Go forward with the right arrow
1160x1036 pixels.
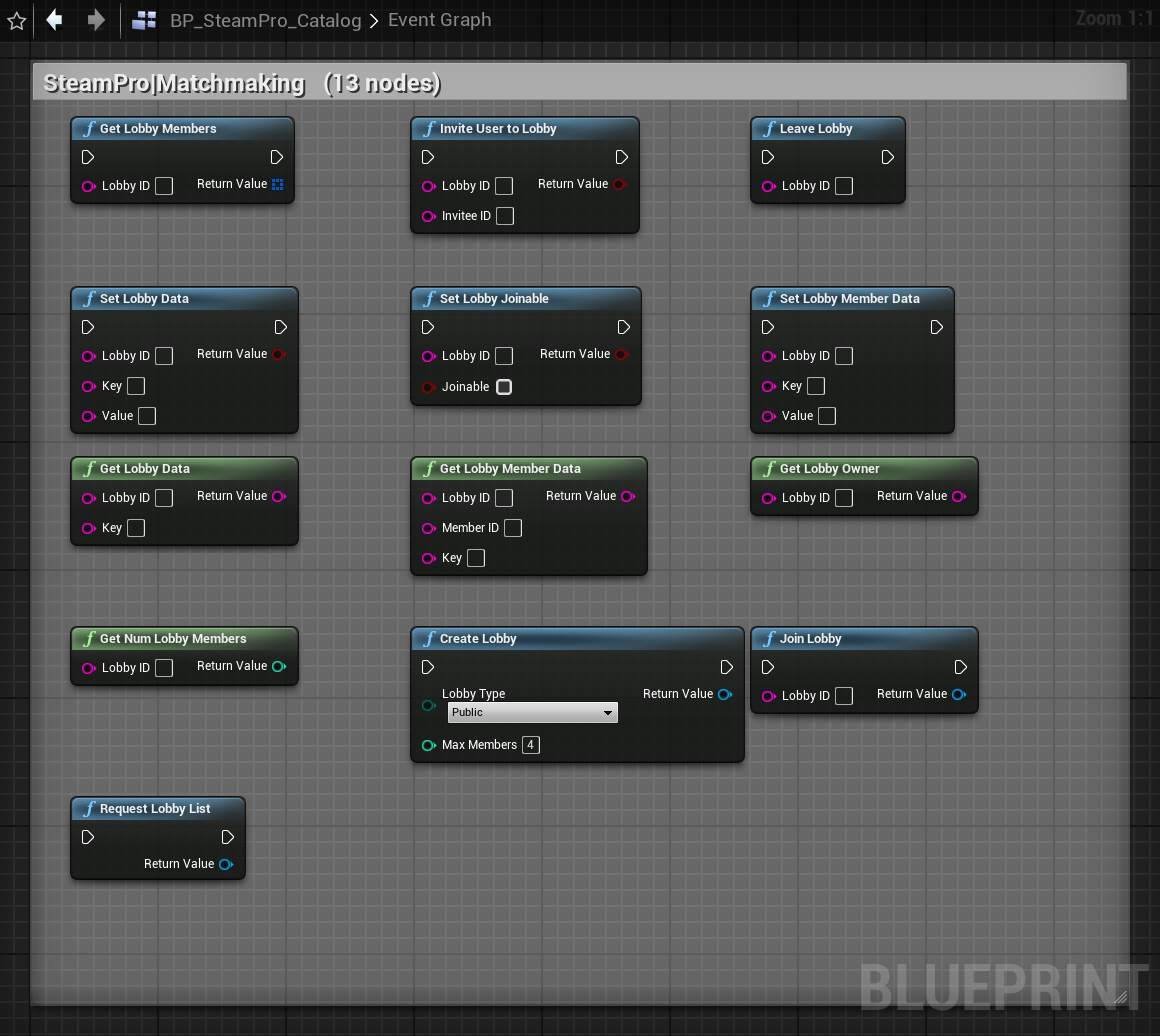(x=95, y=20)
